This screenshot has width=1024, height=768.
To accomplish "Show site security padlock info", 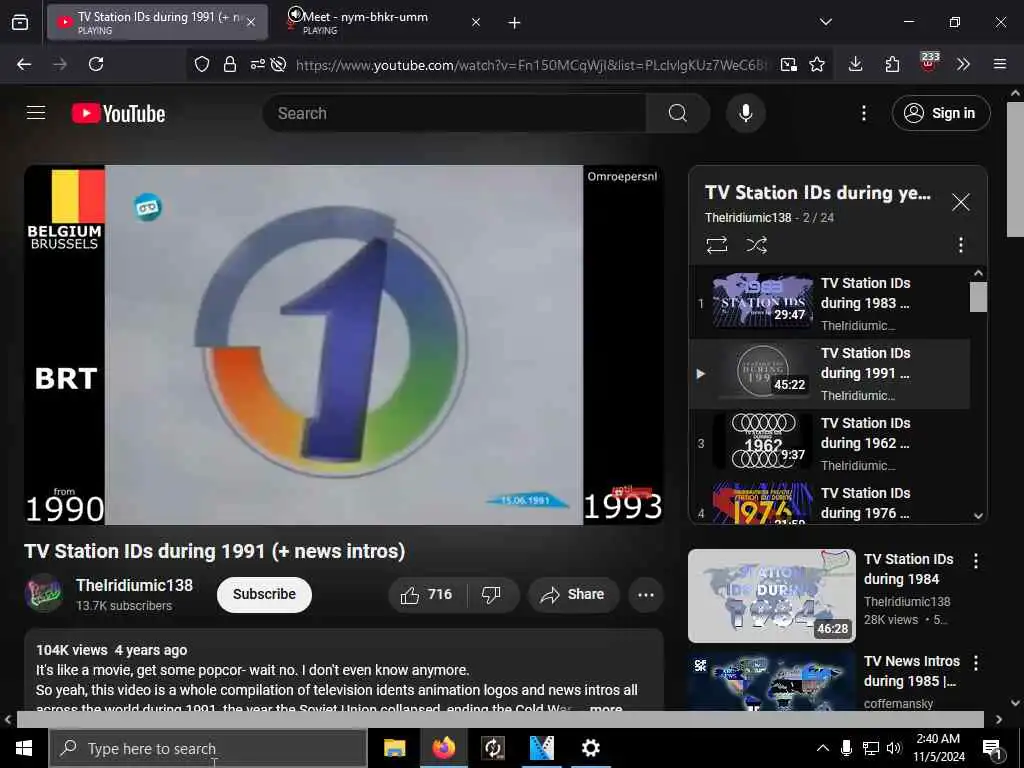I will [230, 64].
